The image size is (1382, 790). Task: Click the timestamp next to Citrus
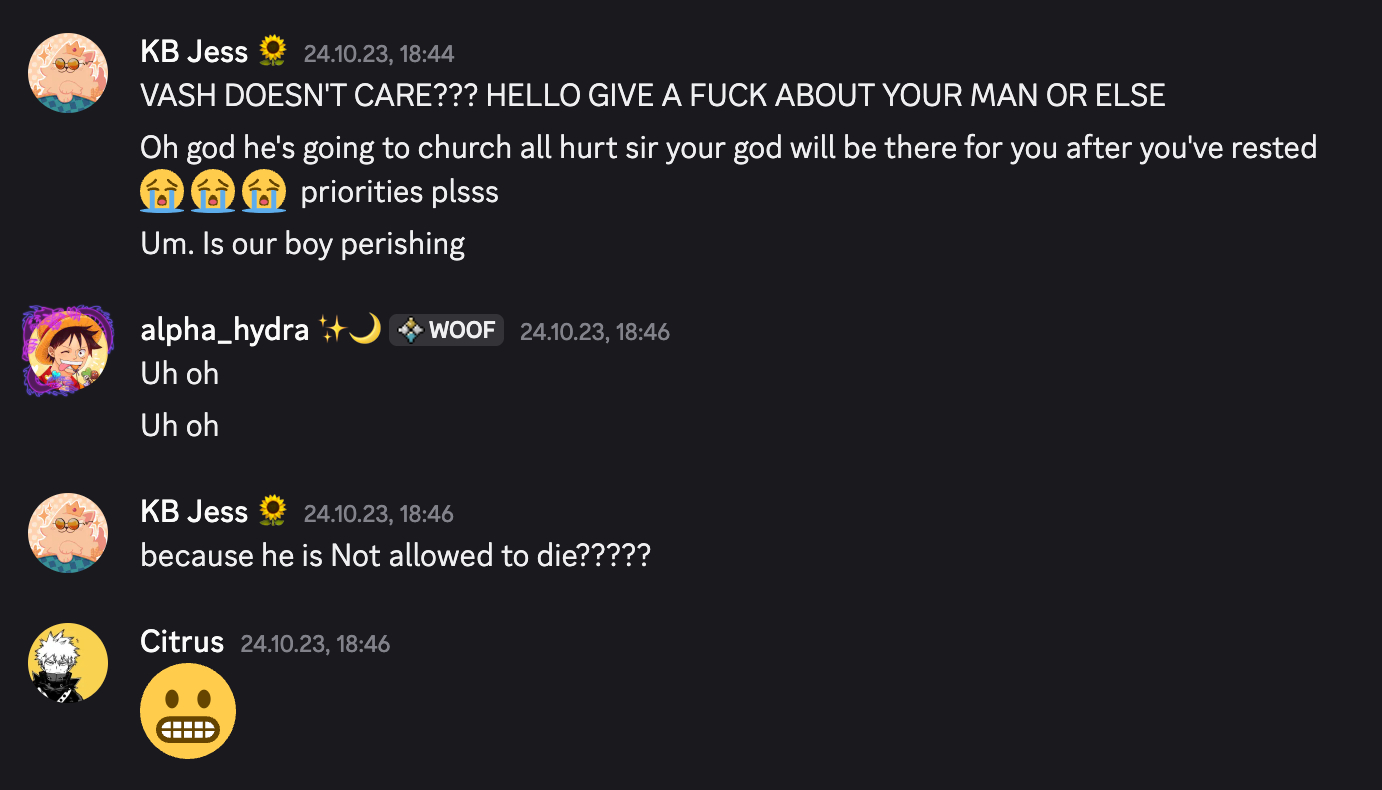tap(315, 643)
